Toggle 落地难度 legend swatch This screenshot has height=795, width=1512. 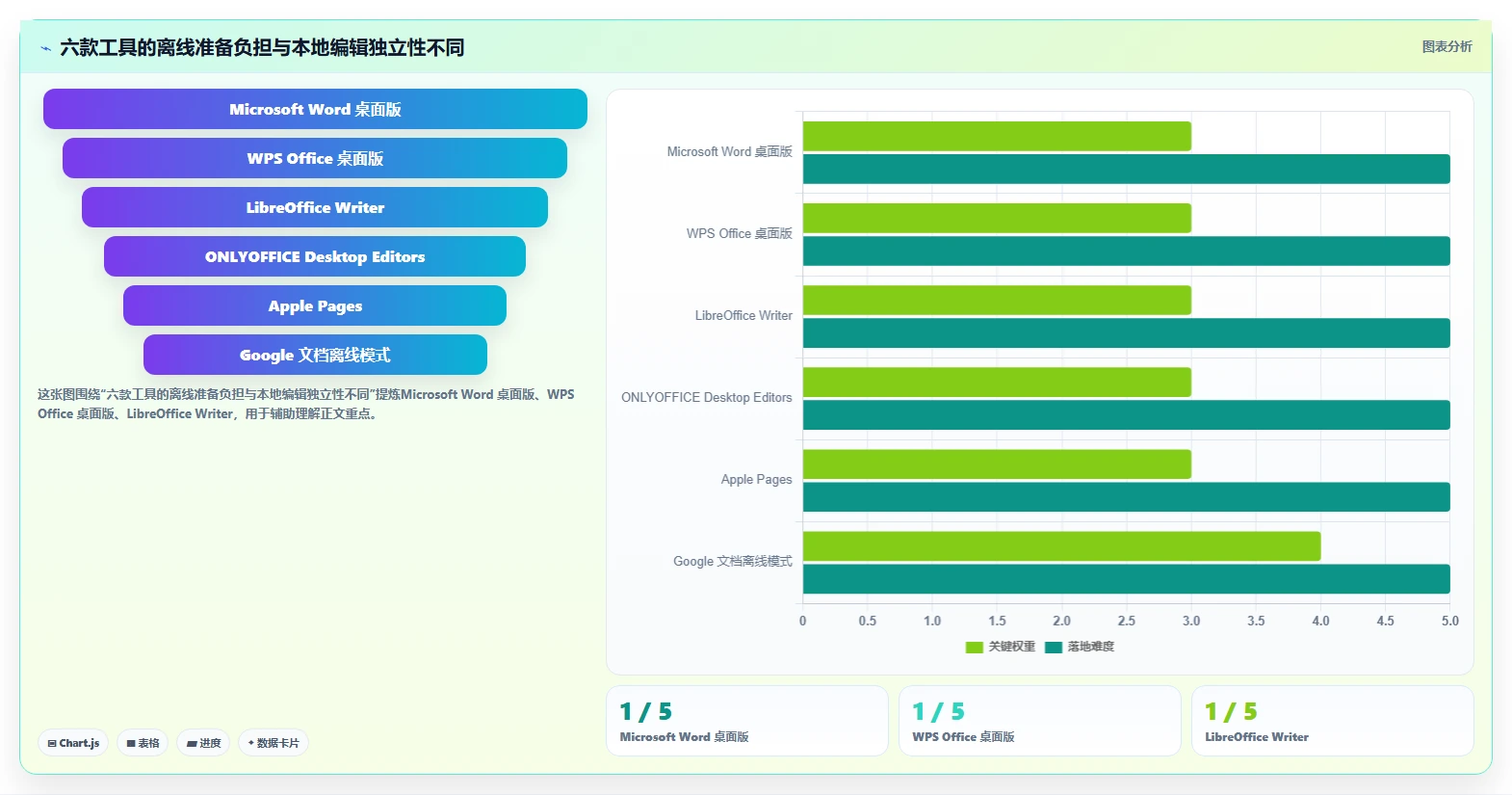(1053, 647)
